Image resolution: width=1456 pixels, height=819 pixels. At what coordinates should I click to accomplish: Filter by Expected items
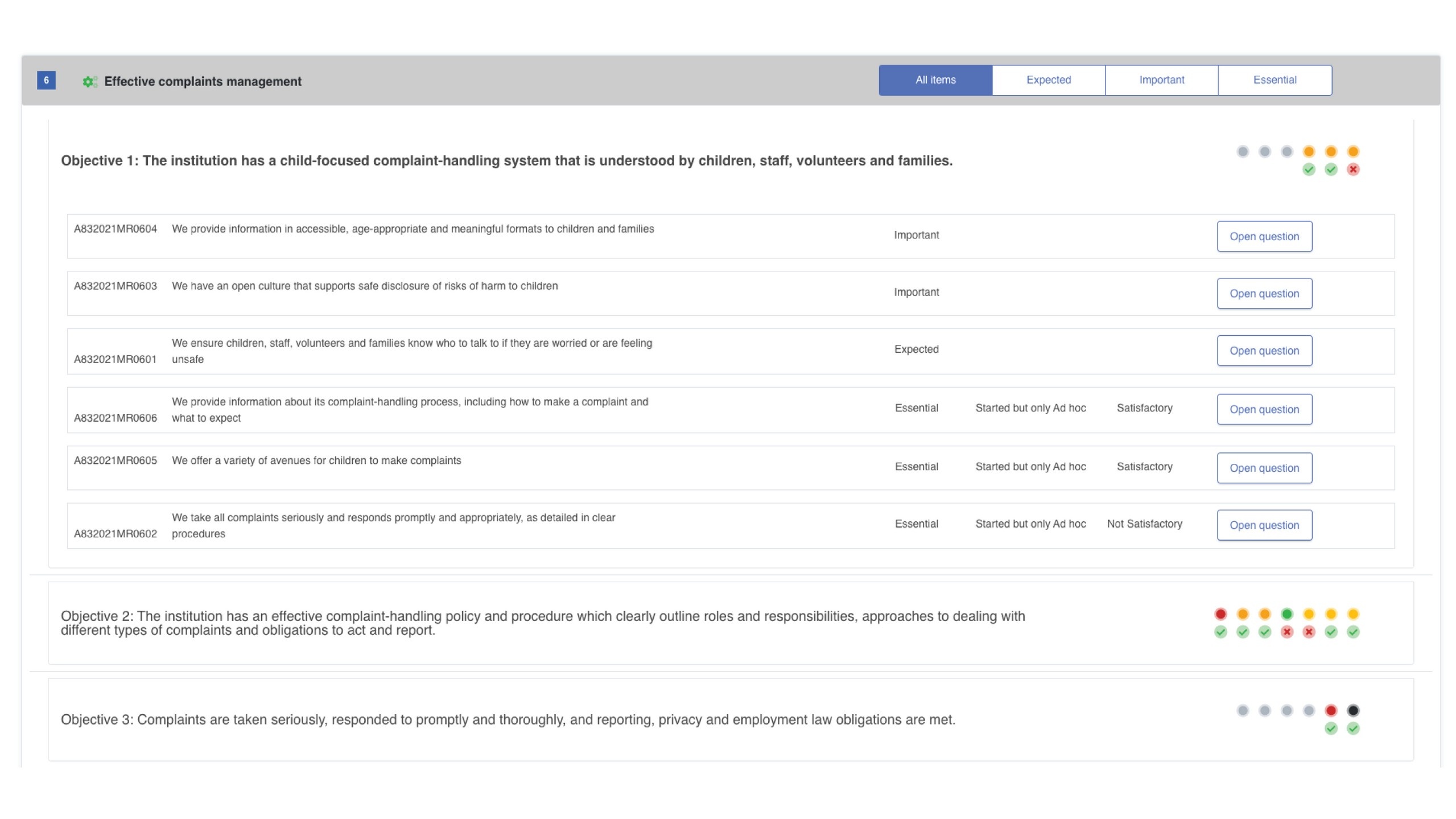[1048, 80]
